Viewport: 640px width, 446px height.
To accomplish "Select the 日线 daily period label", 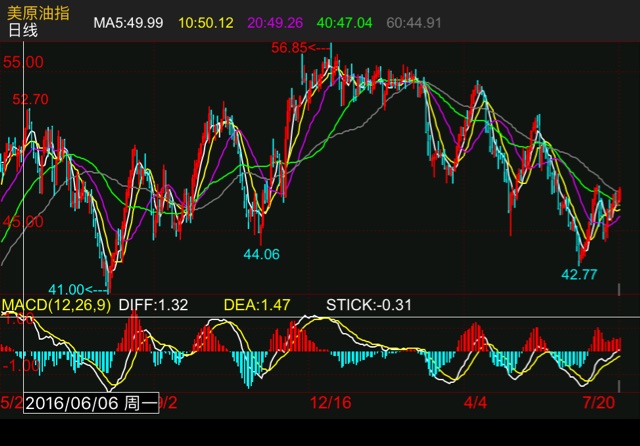I will (23, 31).
